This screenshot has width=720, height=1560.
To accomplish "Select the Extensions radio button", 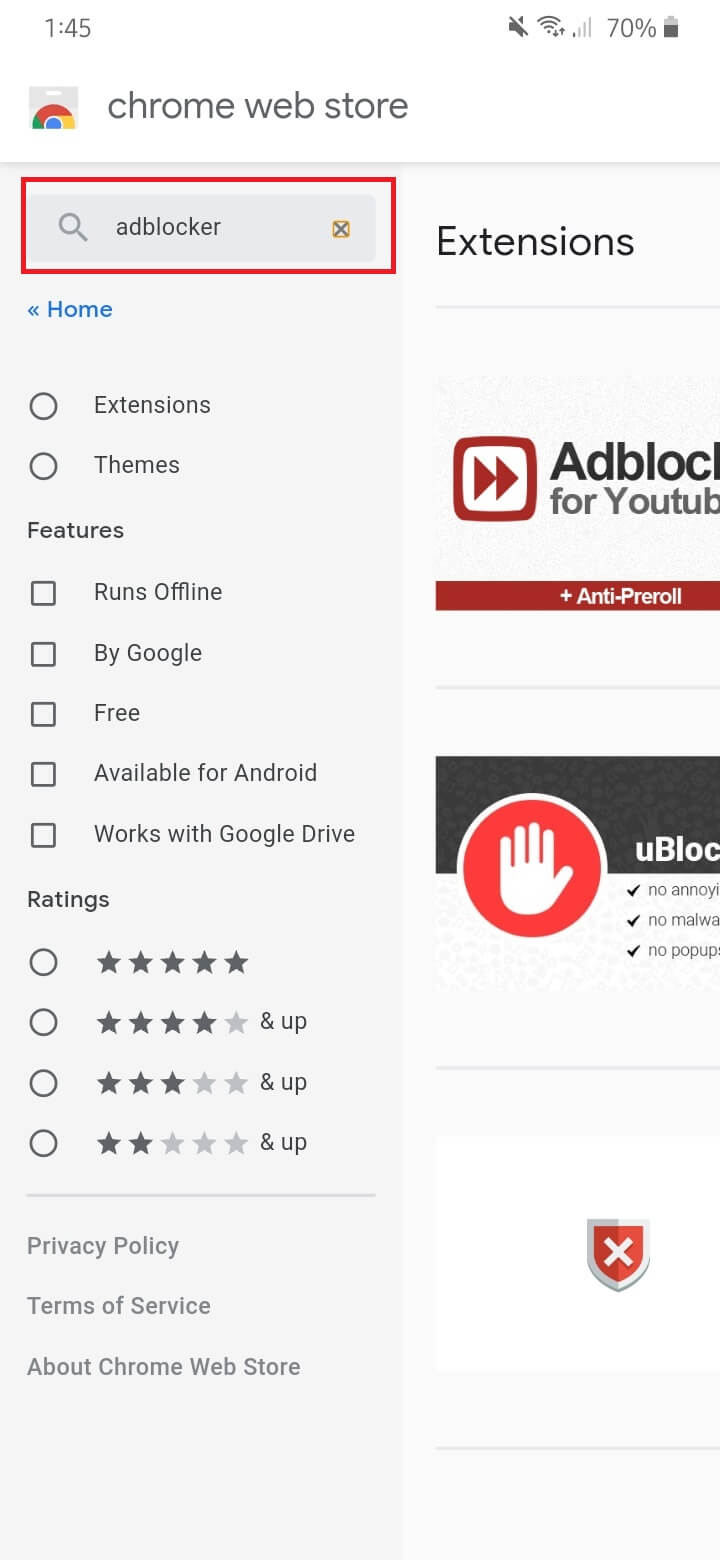I will coord(44,406).
